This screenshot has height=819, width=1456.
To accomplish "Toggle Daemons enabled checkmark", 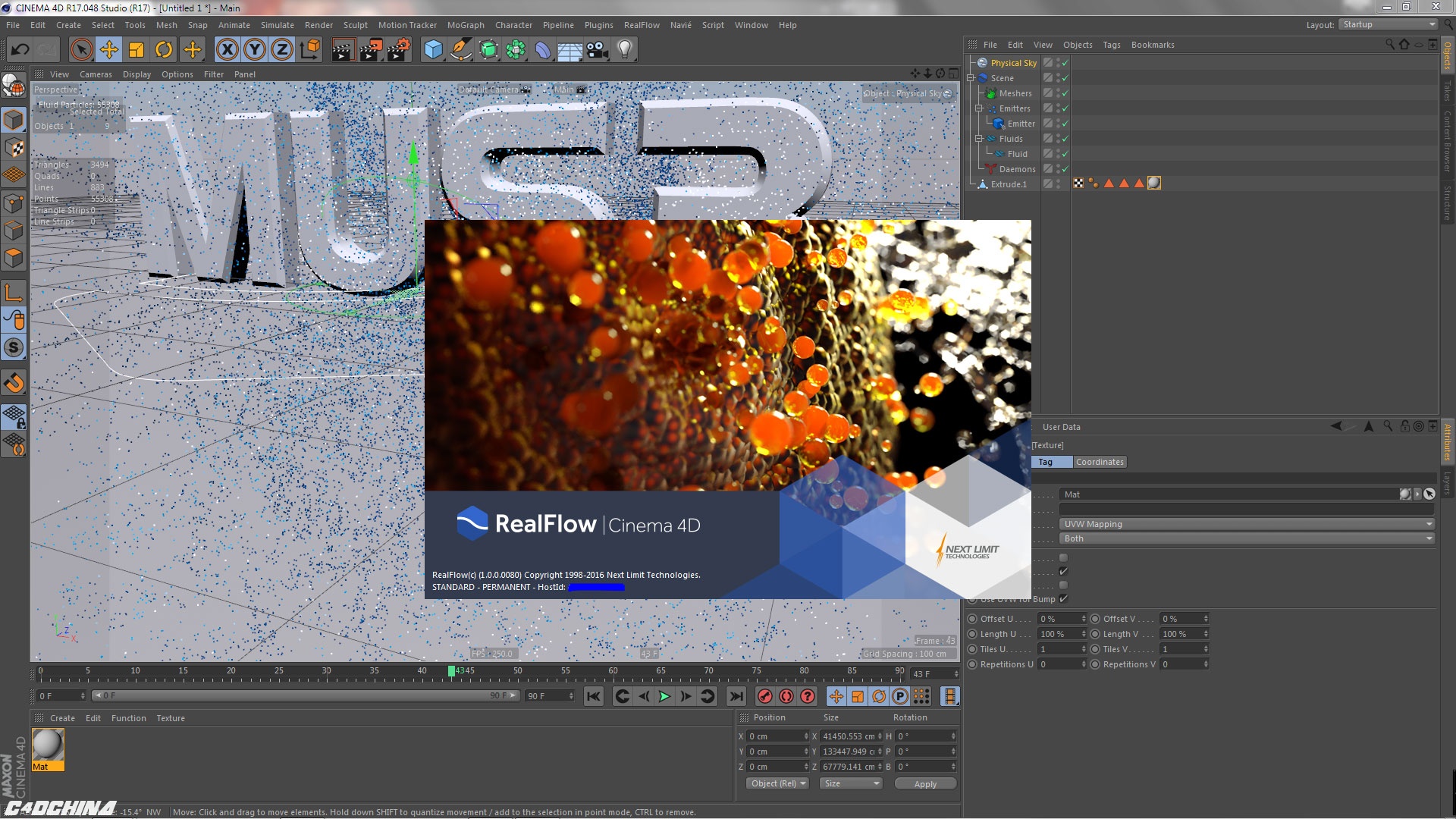I will point(1065,169).
